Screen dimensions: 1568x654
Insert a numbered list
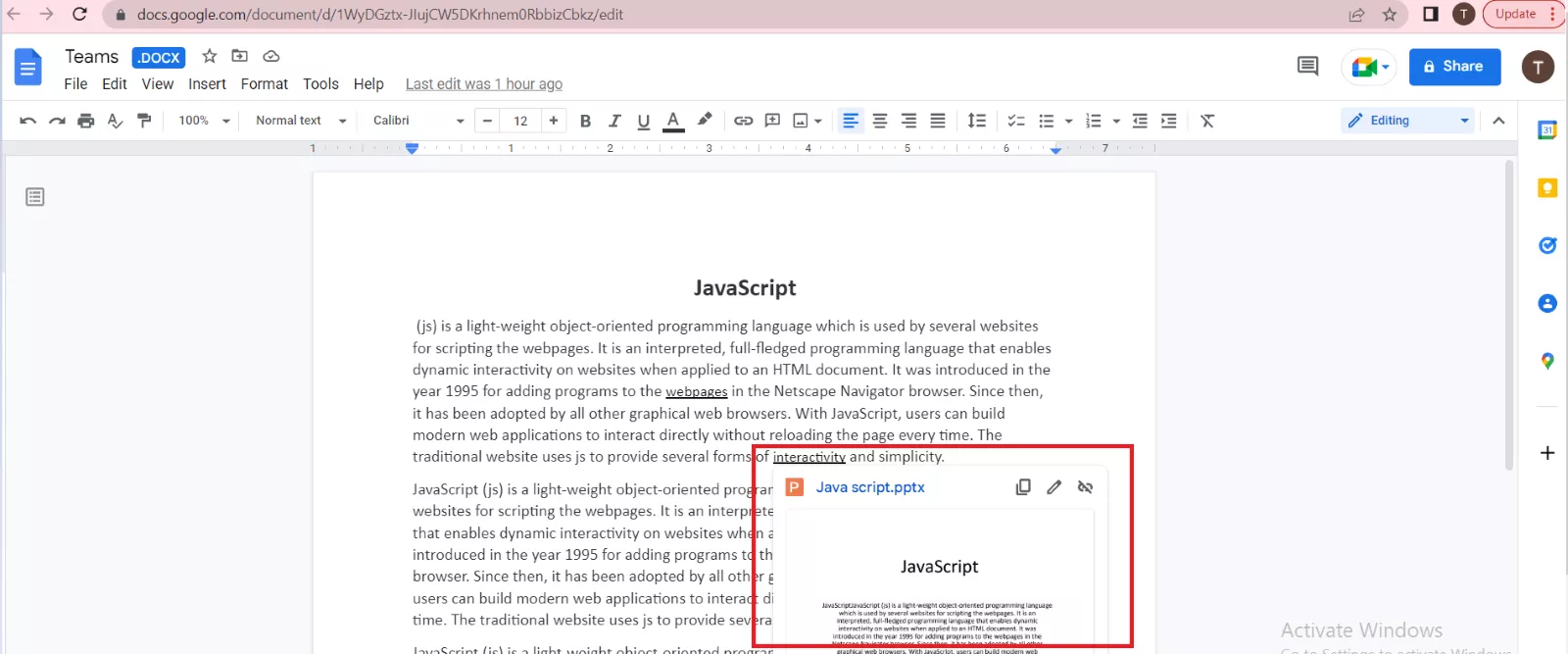point(1094,121)
